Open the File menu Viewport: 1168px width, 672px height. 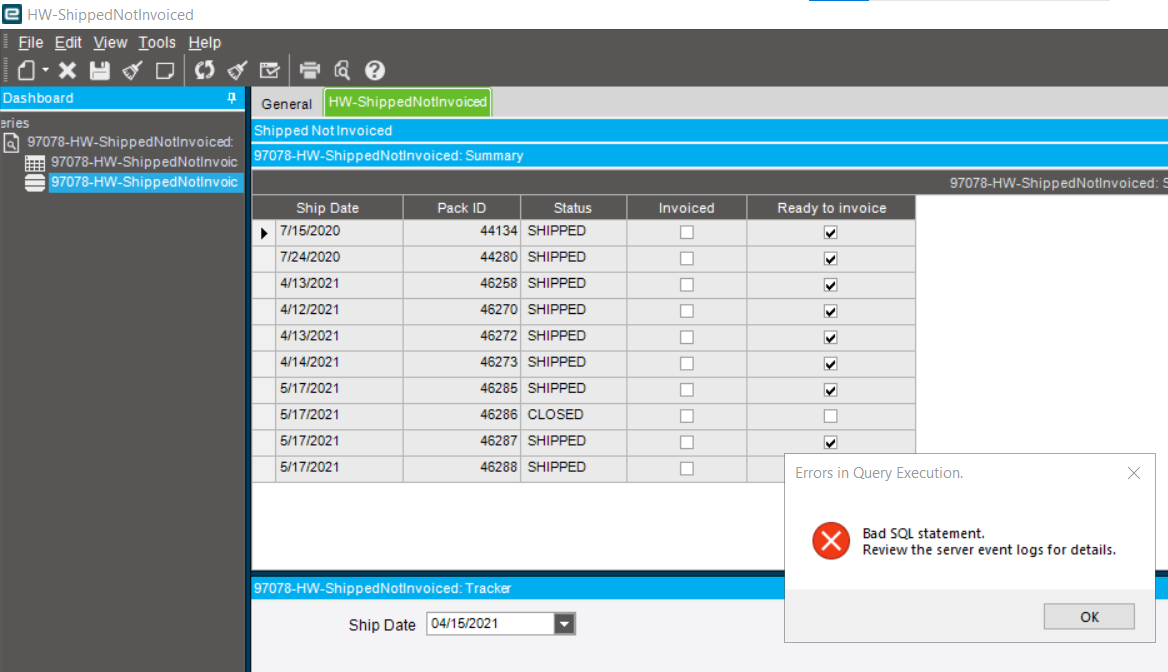point(31,42)
